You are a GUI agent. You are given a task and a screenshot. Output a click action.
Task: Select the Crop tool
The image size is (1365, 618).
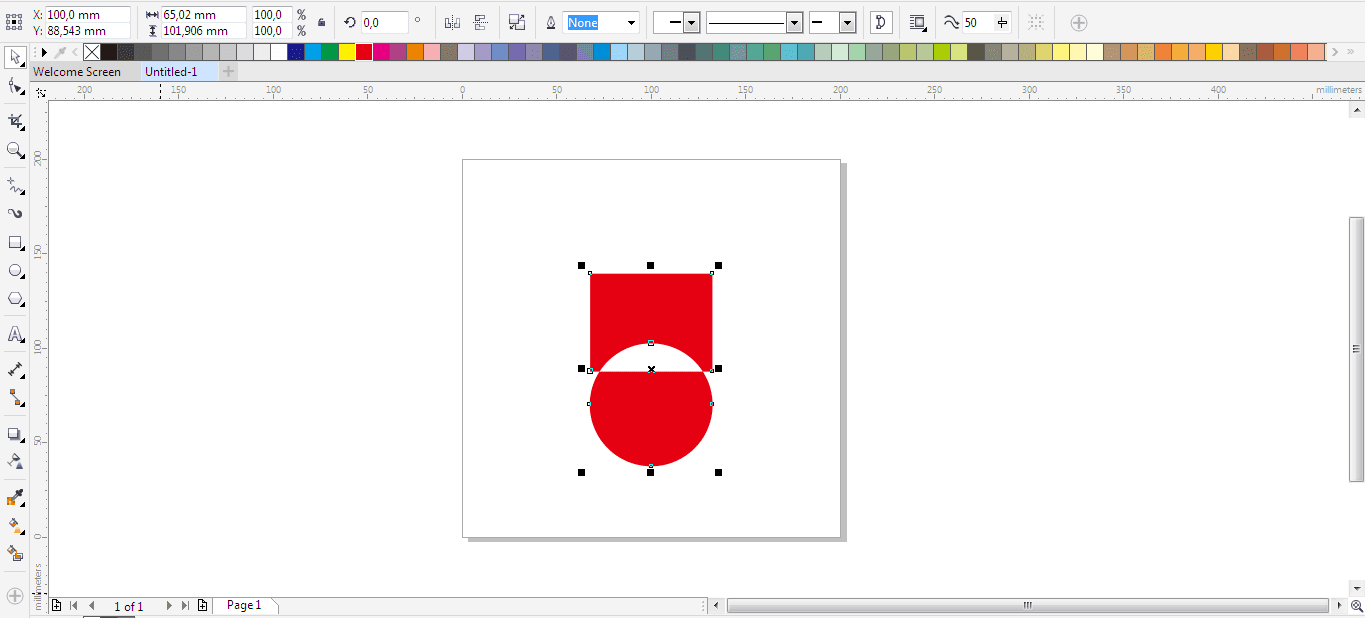(x=14, y=119)
